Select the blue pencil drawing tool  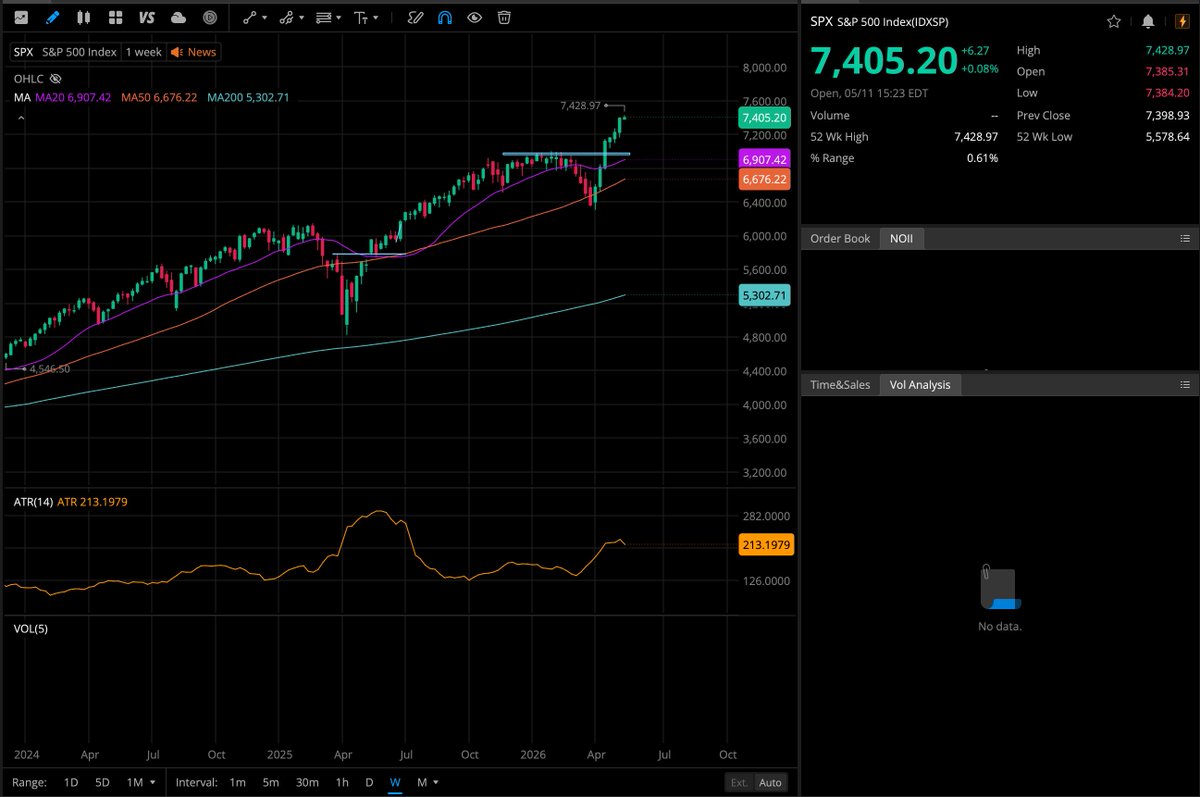tap(53, 17)
